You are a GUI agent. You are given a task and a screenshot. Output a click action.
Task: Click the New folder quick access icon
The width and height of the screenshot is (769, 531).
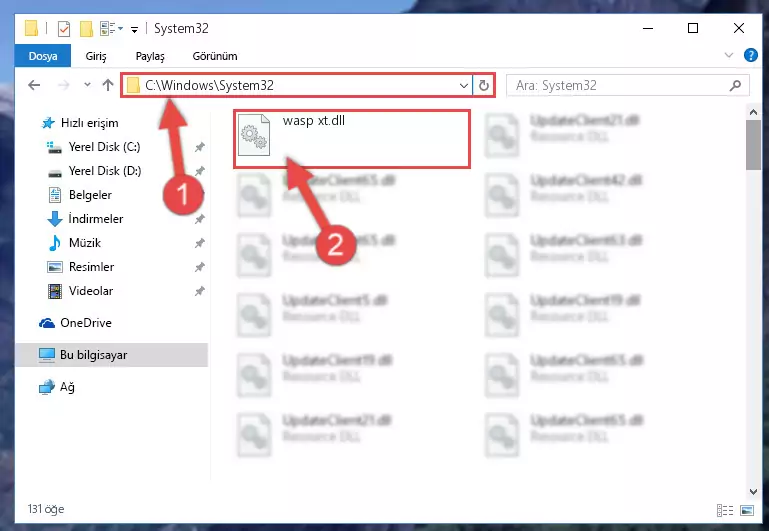tap(86, 29)
